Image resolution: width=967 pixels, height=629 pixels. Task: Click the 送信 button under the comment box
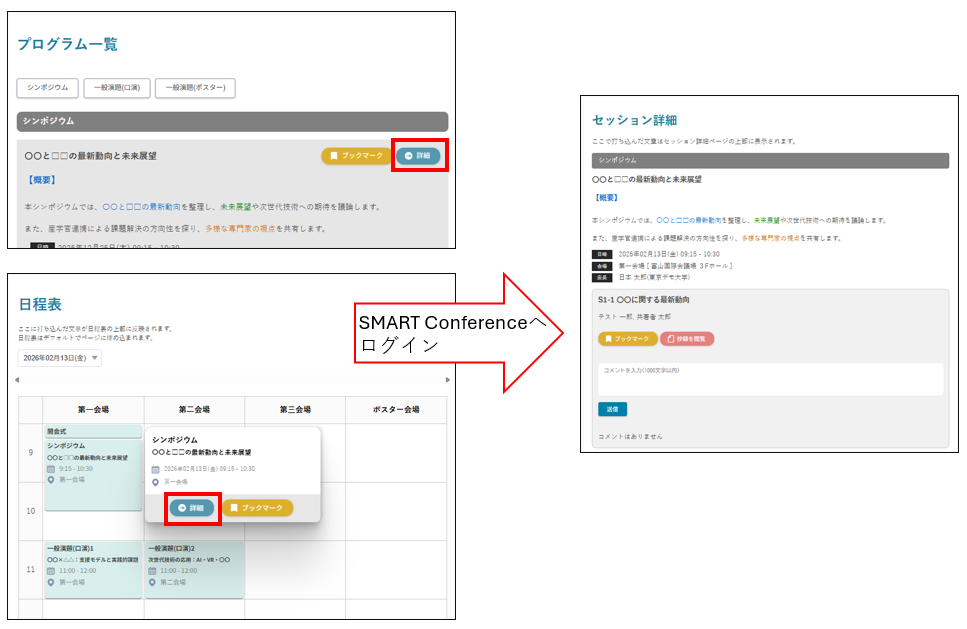[612, 409]
